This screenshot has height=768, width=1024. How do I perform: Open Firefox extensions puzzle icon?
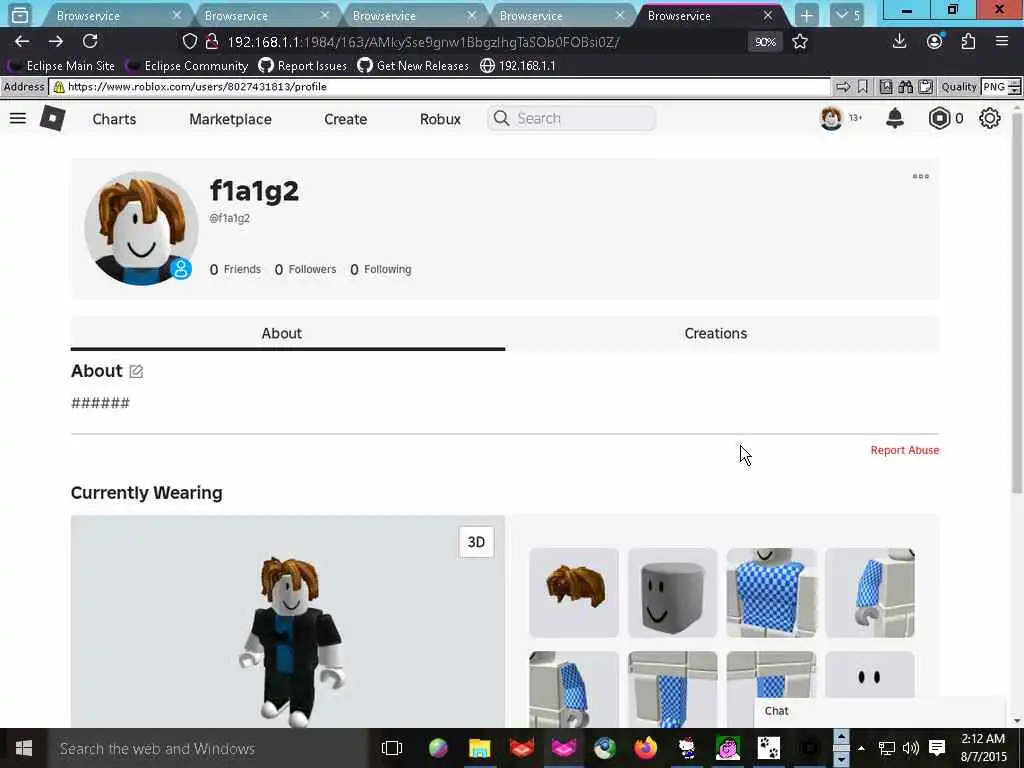(968, 41)
